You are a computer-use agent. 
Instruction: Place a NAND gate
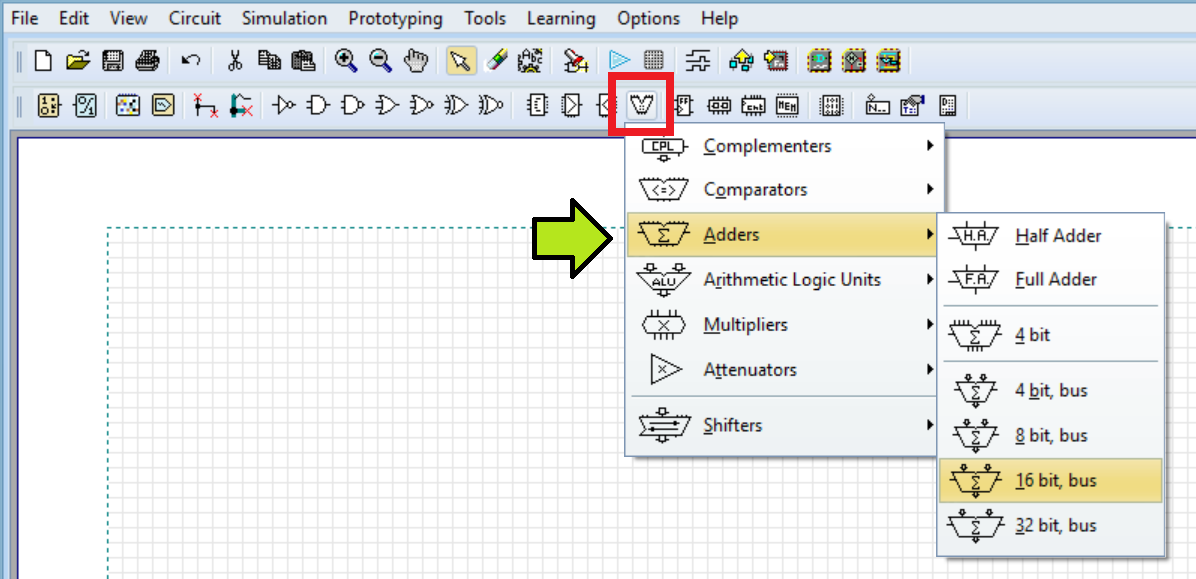pos(352,105)
